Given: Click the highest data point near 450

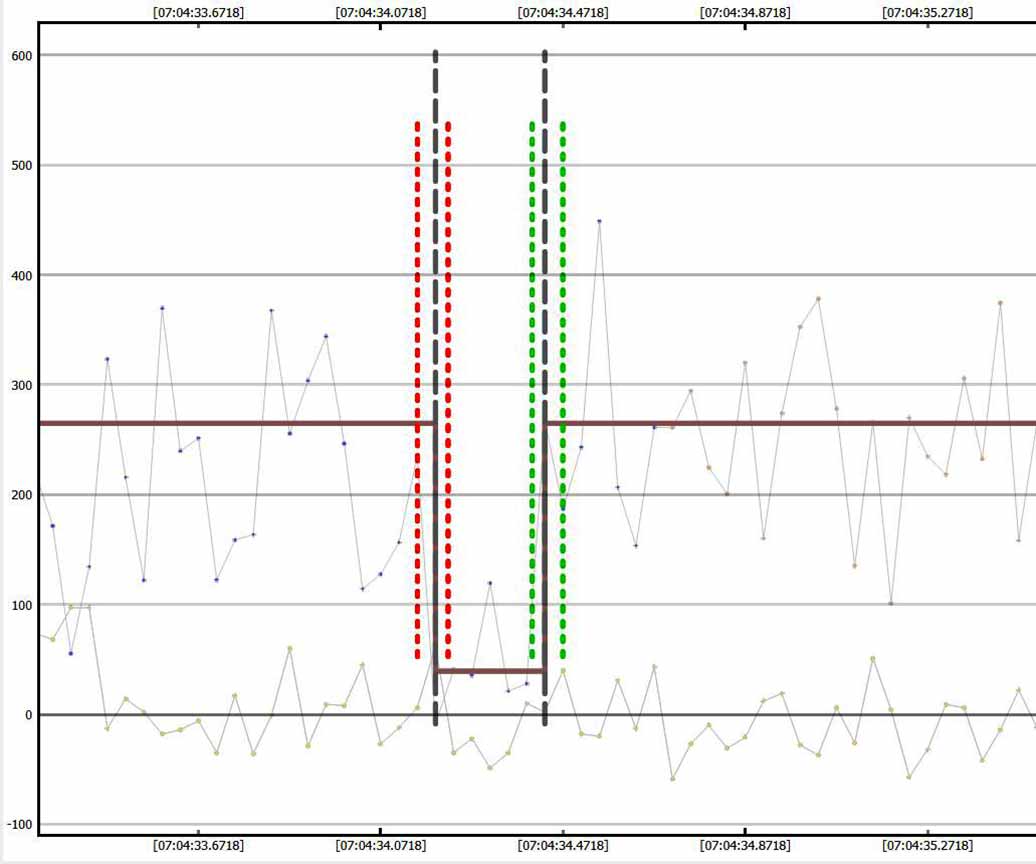Looking at the screenshot, I should (599, 221).
